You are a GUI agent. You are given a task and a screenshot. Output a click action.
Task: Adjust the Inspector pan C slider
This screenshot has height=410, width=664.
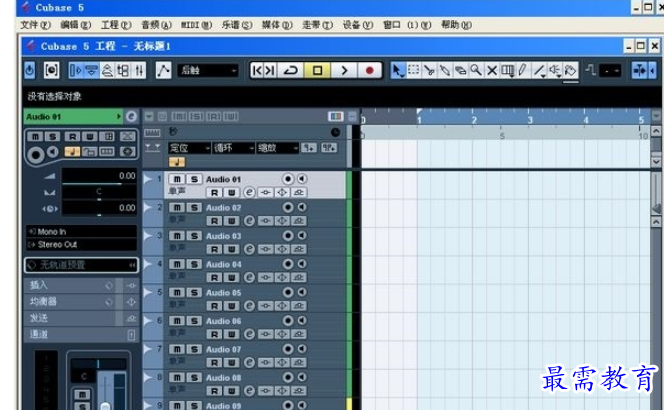(99, 192)
